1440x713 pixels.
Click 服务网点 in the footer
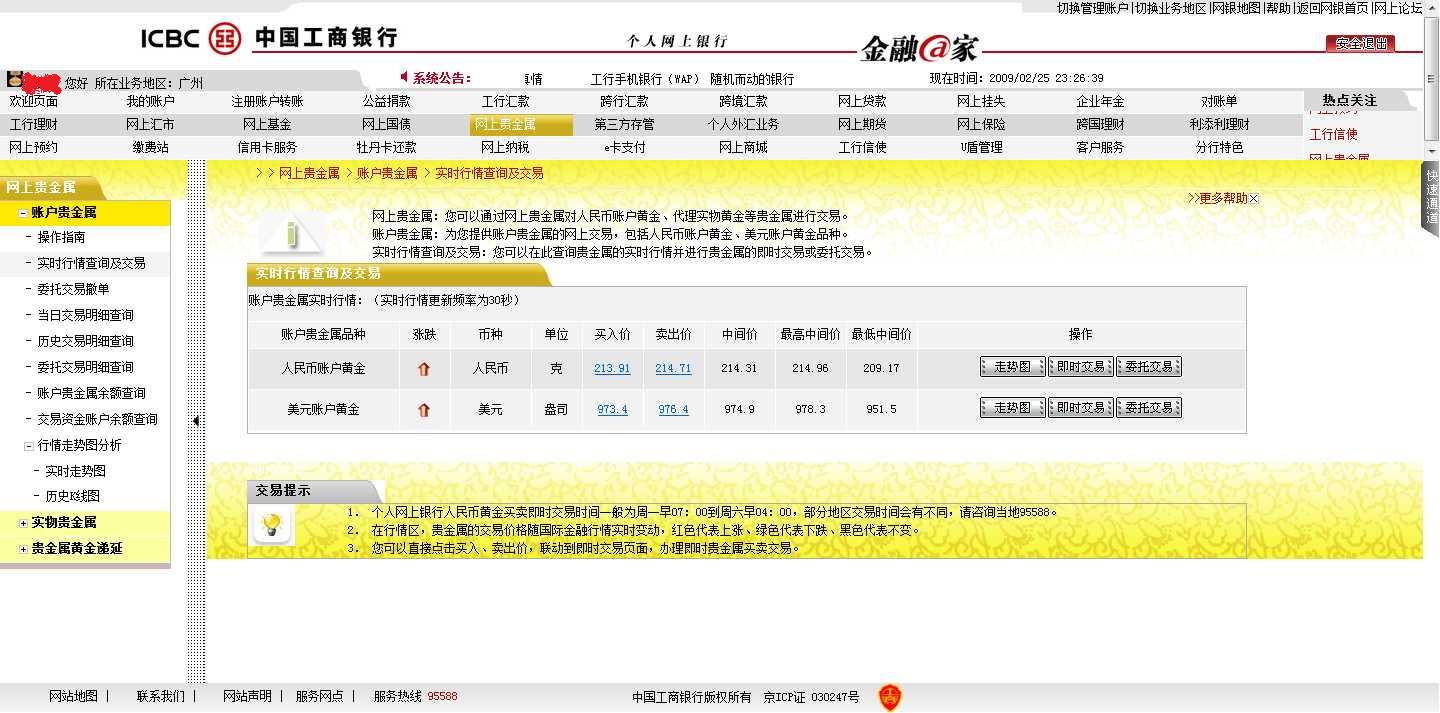(319, 697)
